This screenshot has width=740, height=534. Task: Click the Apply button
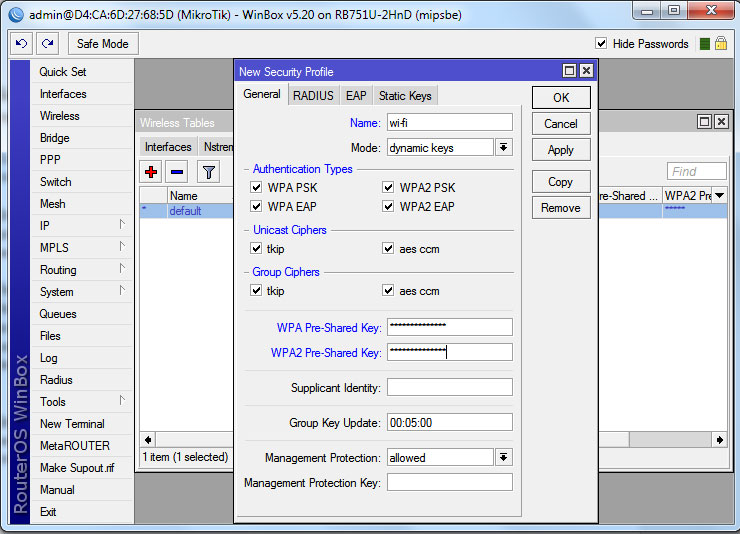560,150
